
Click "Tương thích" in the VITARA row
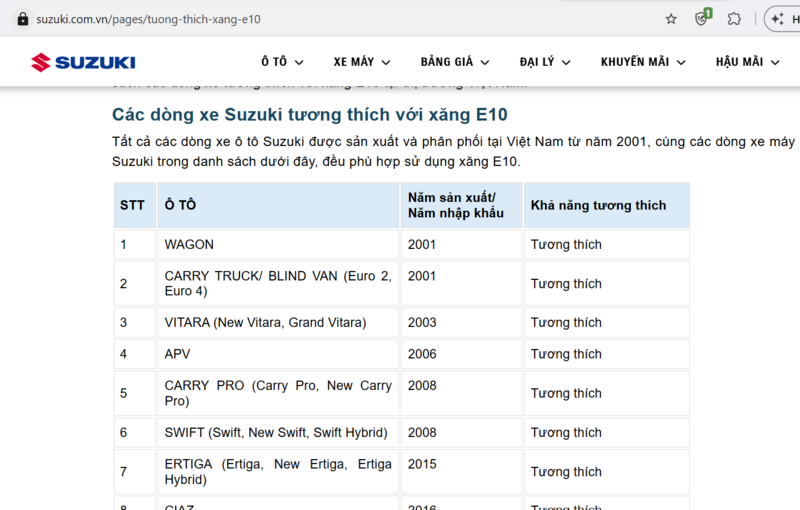click(566, 323)
